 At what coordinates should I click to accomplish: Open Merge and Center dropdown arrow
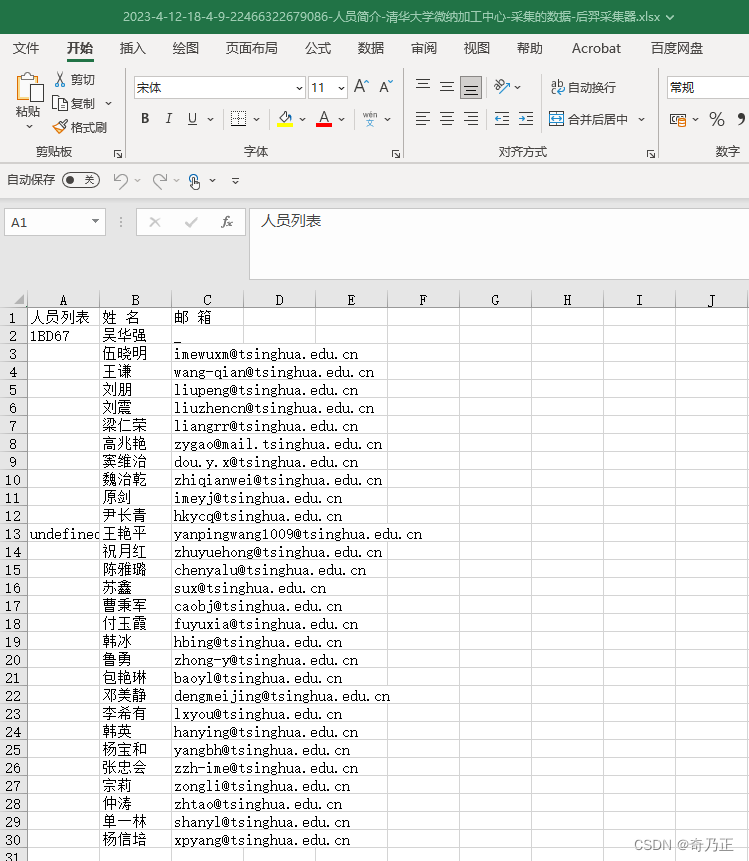(x=641, y=119)
